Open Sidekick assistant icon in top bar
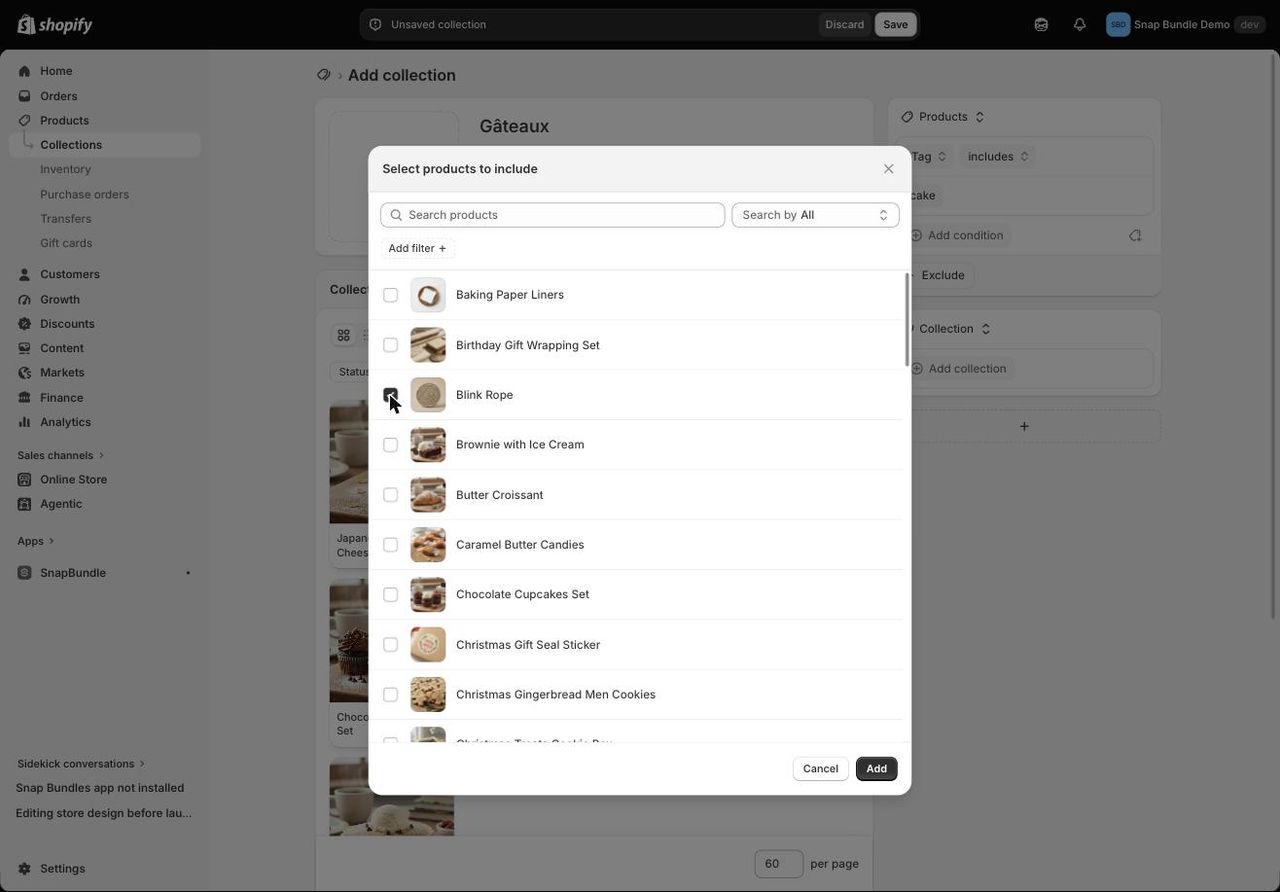The image size is (1280, 892). click(1041, 24)
